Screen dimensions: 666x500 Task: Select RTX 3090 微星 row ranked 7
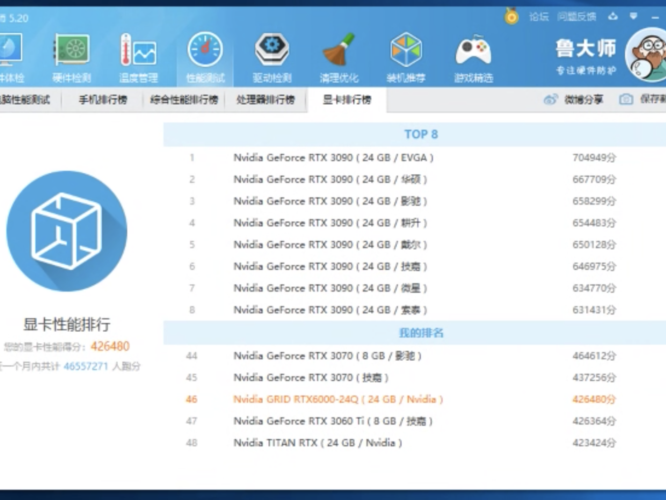(415, 288)
